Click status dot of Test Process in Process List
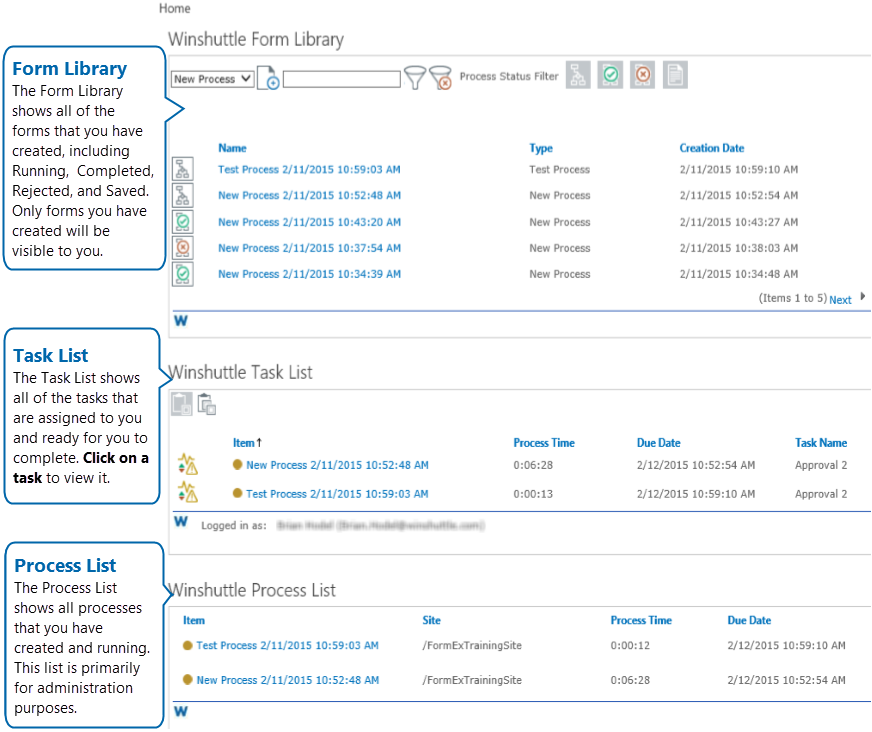The image size is (872, 732). click(187, 645)
